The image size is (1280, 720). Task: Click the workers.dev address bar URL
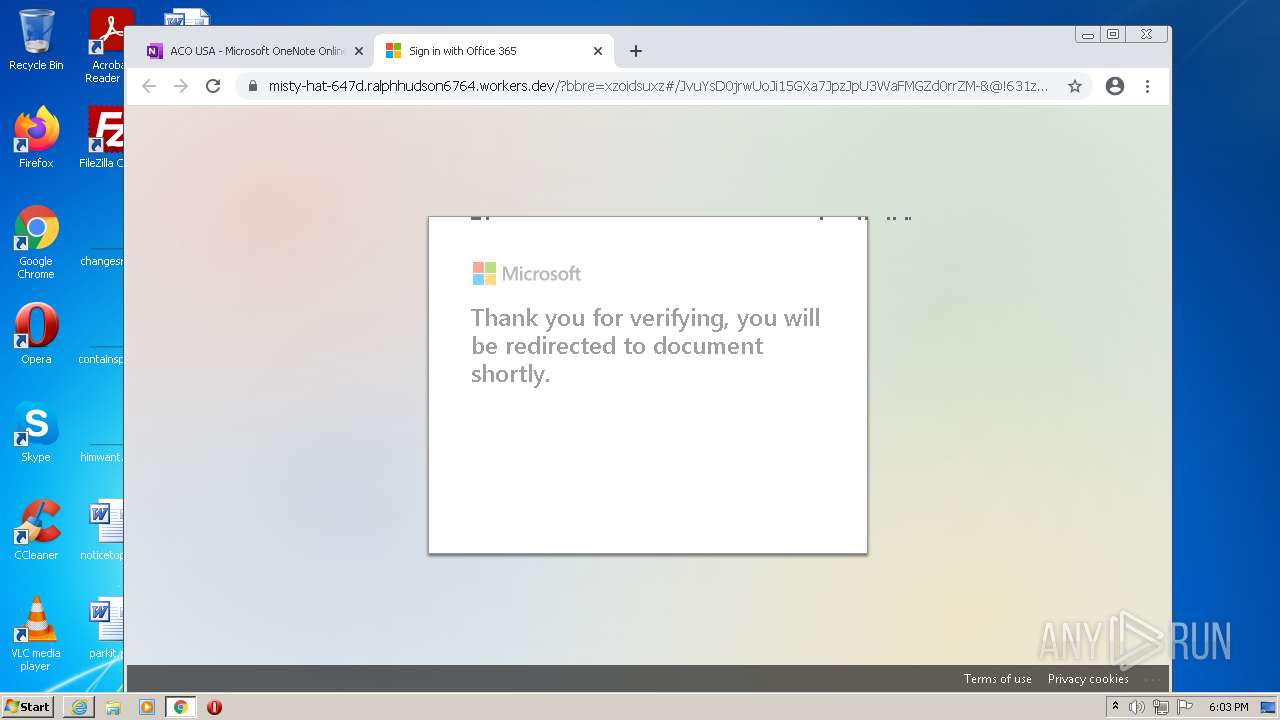point(658,86)
